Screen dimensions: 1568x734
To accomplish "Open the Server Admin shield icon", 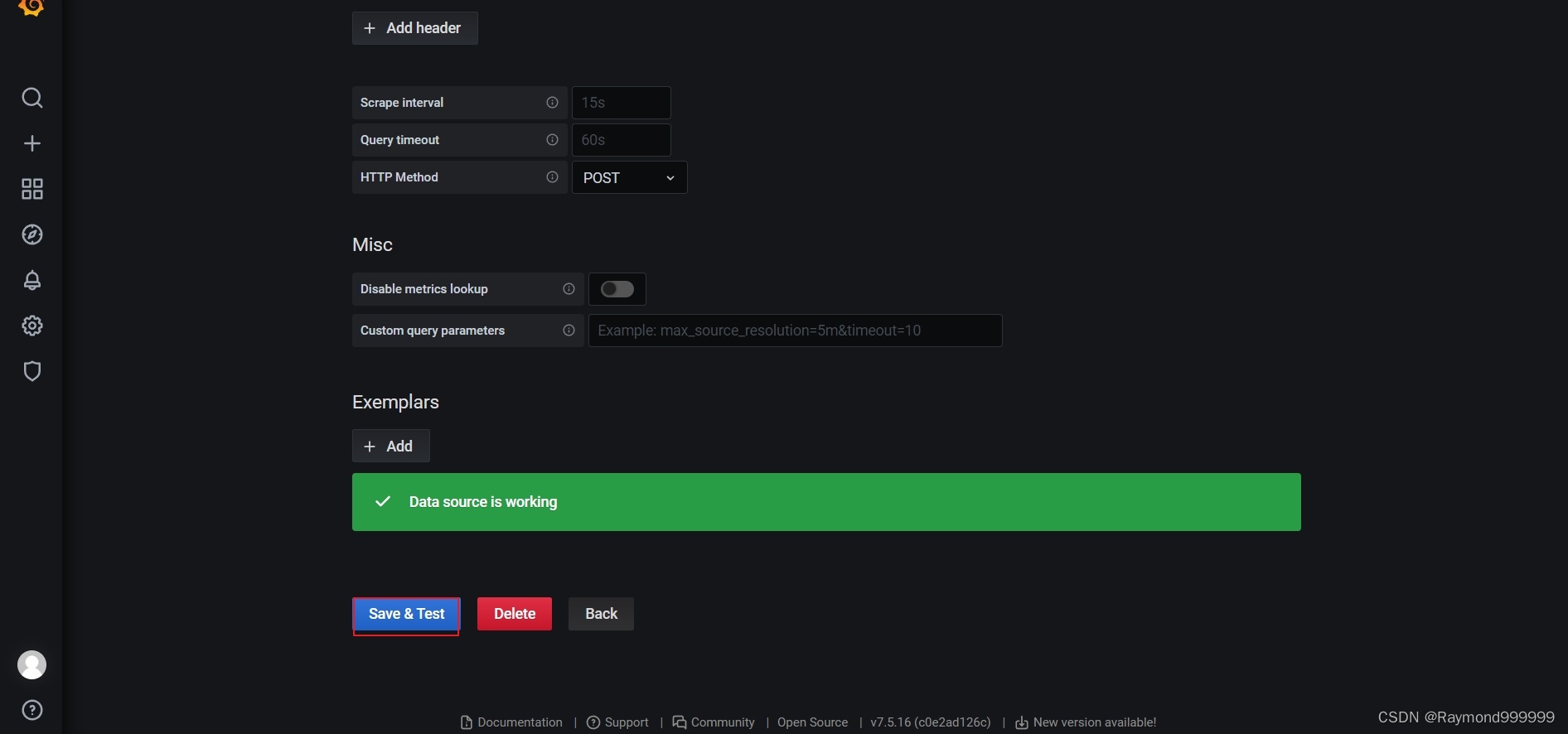I will [32, 371].
